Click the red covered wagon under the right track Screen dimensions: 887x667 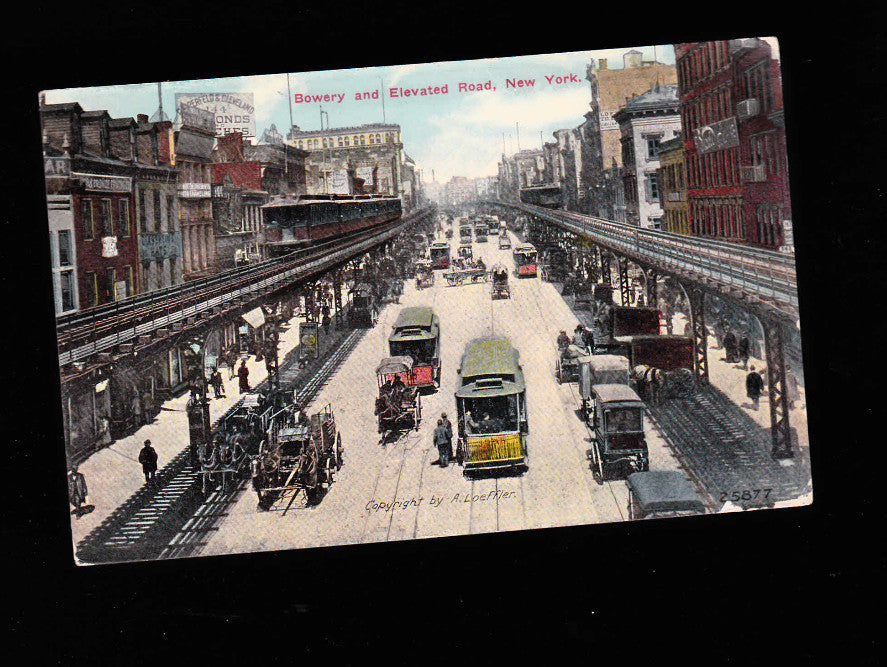(661, 352)
